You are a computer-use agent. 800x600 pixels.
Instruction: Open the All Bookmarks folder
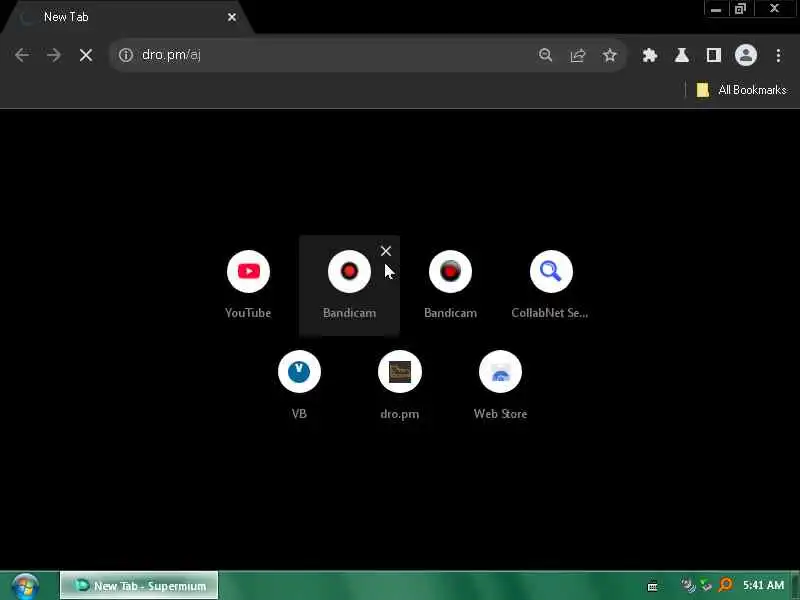click(742, 90)
